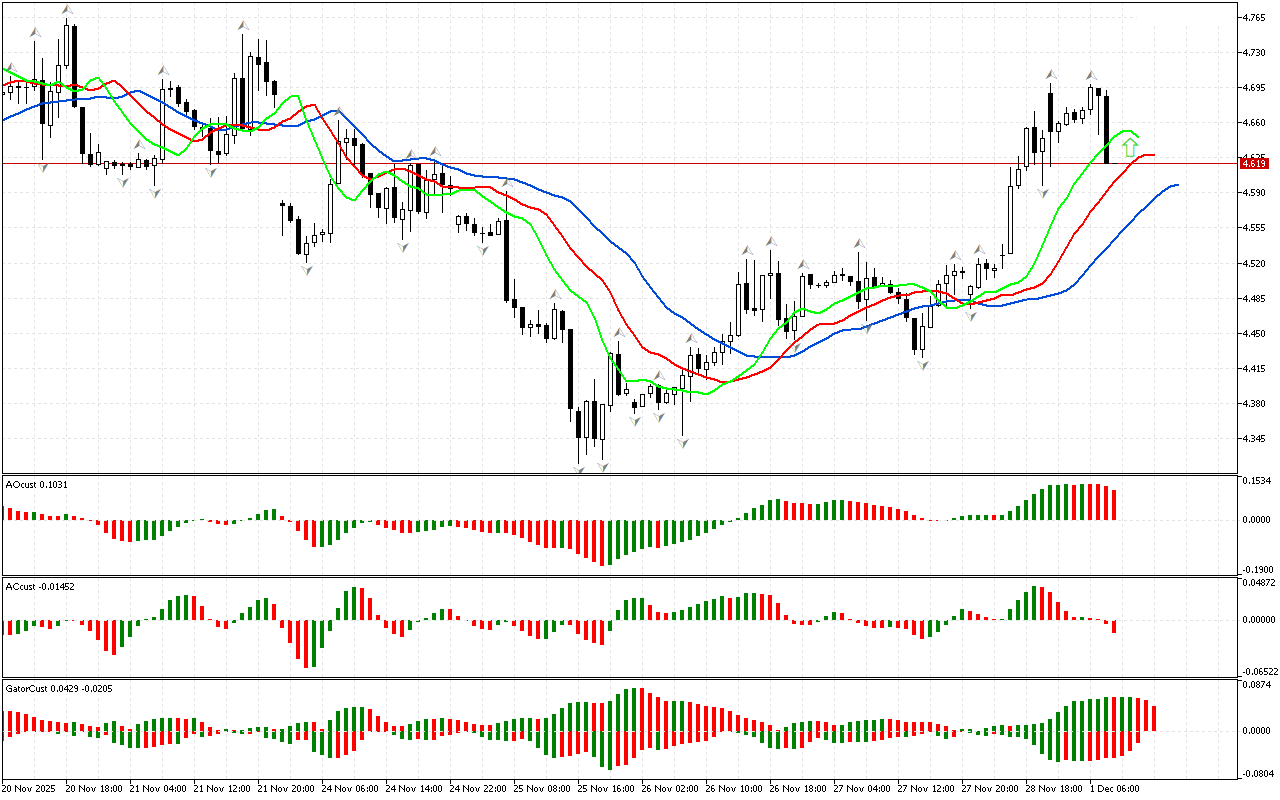Click the up fractal arrow above the rightmost peak
The image size is (1280, 800).
(1092, 75)
